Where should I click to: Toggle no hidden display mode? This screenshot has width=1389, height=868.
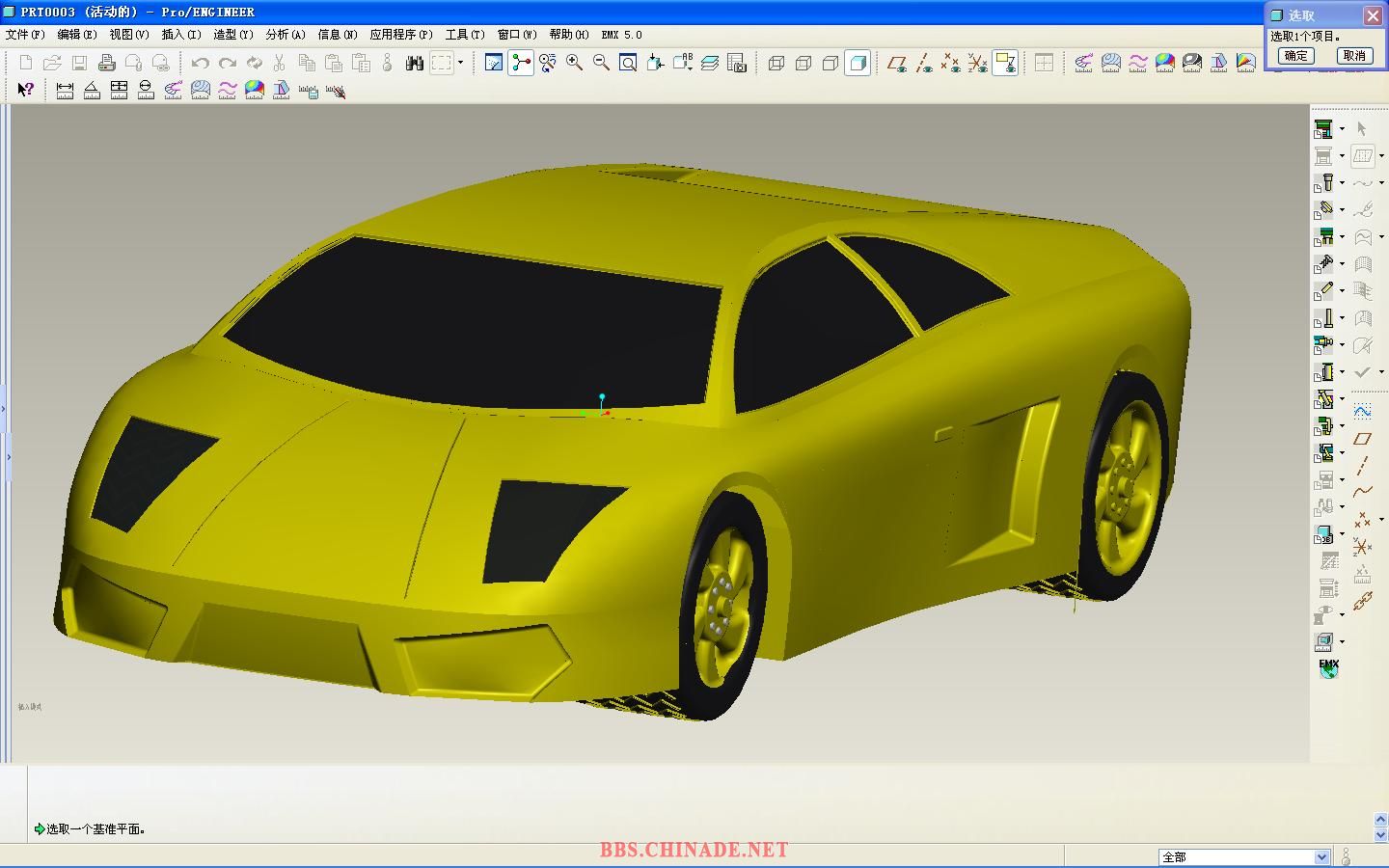[x=831, y=63]
